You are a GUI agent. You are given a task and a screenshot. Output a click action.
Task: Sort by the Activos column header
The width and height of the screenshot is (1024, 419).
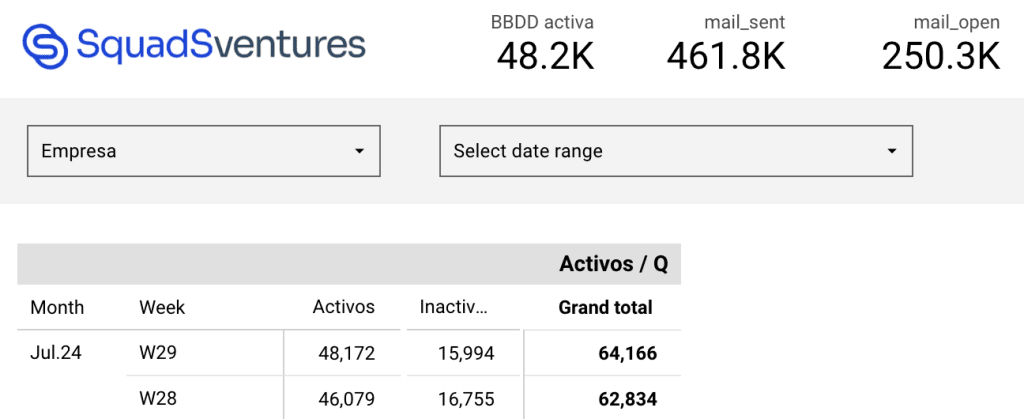pos(344,307)
